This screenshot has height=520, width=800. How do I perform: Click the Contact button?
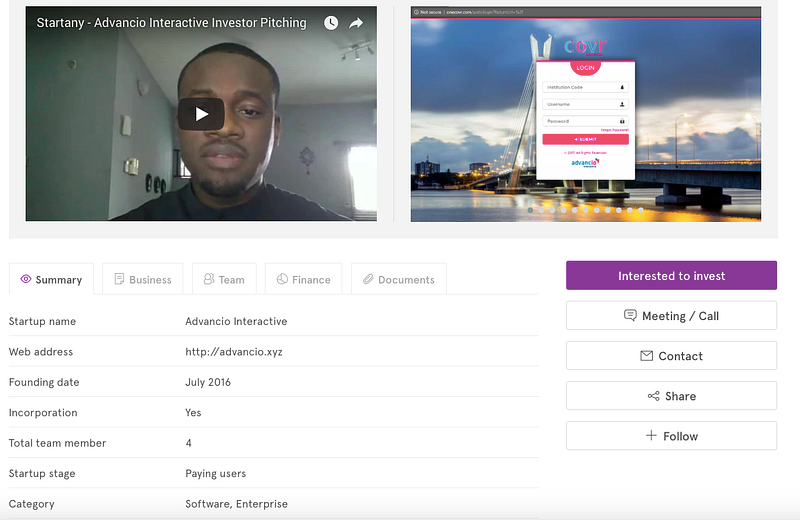(671, 356)
